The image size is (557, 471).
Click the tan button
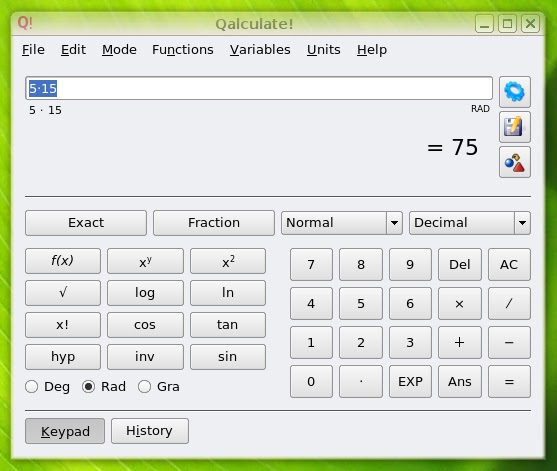coord(228,325)
